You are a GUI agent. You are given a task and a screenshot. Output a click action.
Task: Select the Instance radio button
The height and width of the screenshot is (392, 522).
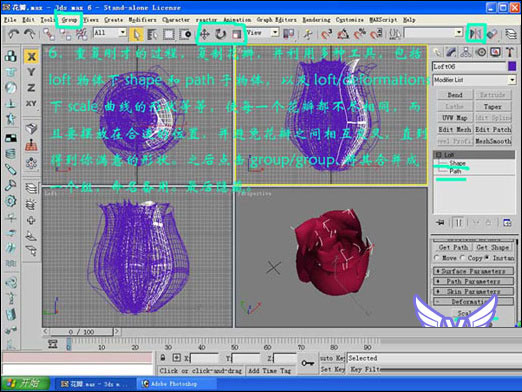487,258
